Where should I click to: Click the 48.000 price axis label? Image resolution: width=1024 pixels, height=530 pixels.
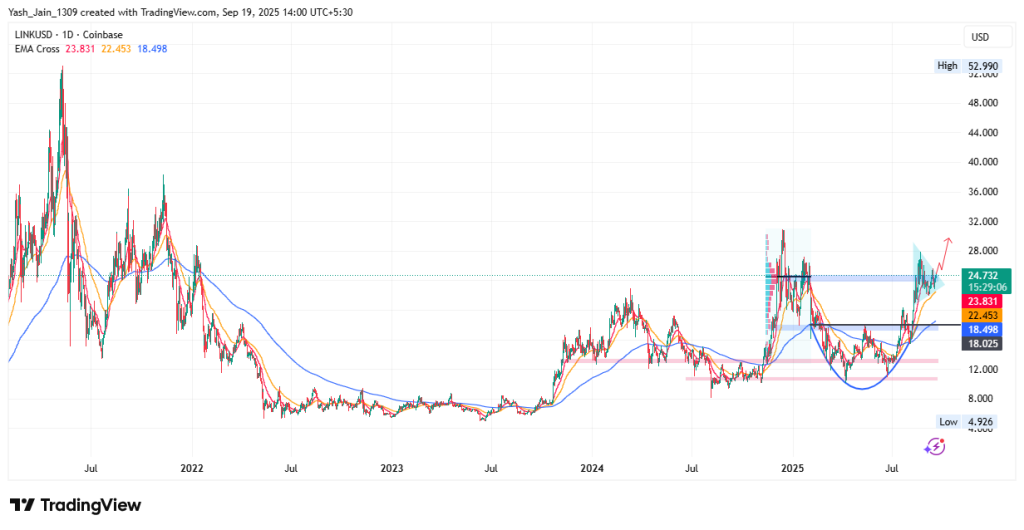tap(982, 103)
